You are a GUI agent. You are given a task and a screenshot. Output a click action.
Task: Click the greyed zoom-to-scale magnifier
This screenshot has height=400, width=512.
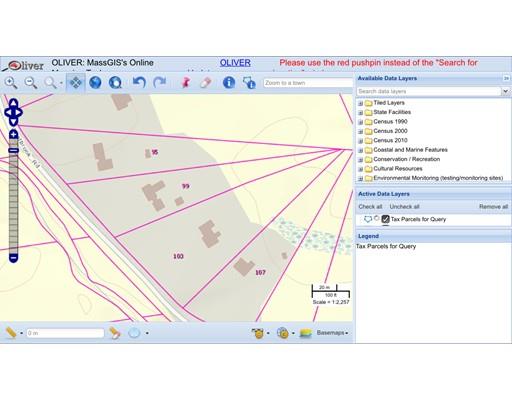(x=50, y=83)
